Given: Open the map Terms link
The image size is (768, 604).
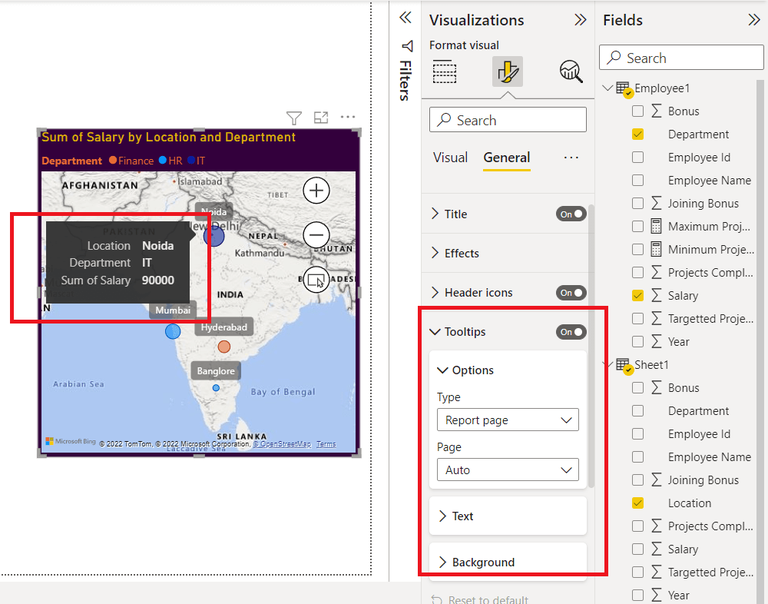Looking at the screenshot, I should [326, 444].
